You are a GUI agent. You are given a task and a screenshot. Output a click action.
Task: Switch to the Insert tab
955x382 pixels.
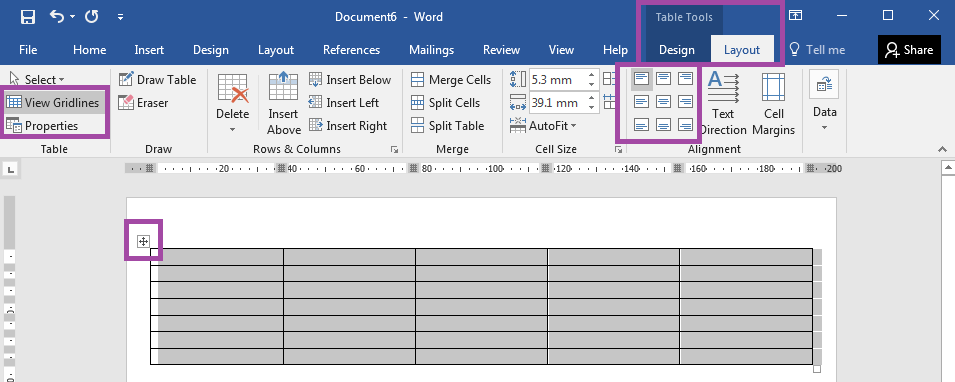pos(149,50)
